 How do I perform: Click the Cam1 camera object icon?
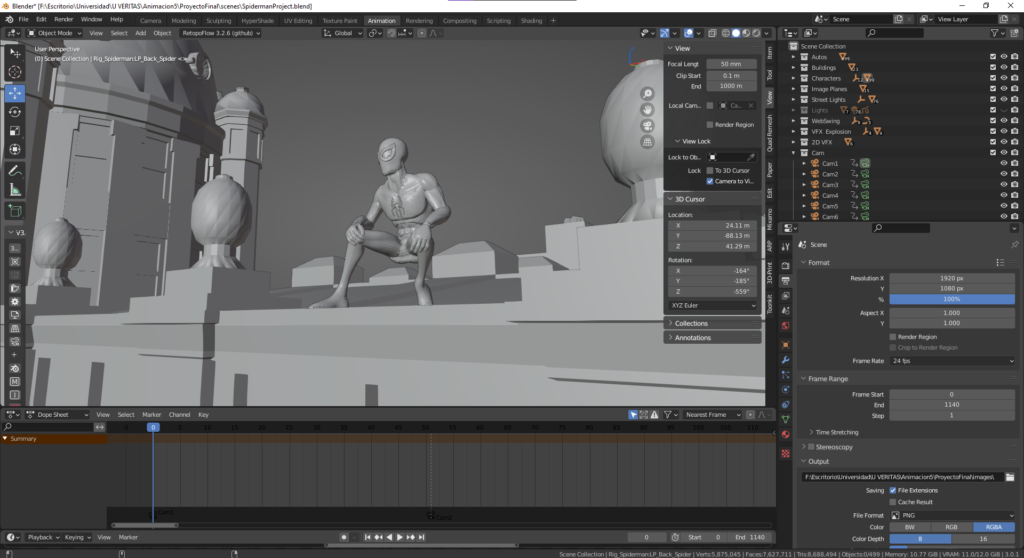[815, 163]
